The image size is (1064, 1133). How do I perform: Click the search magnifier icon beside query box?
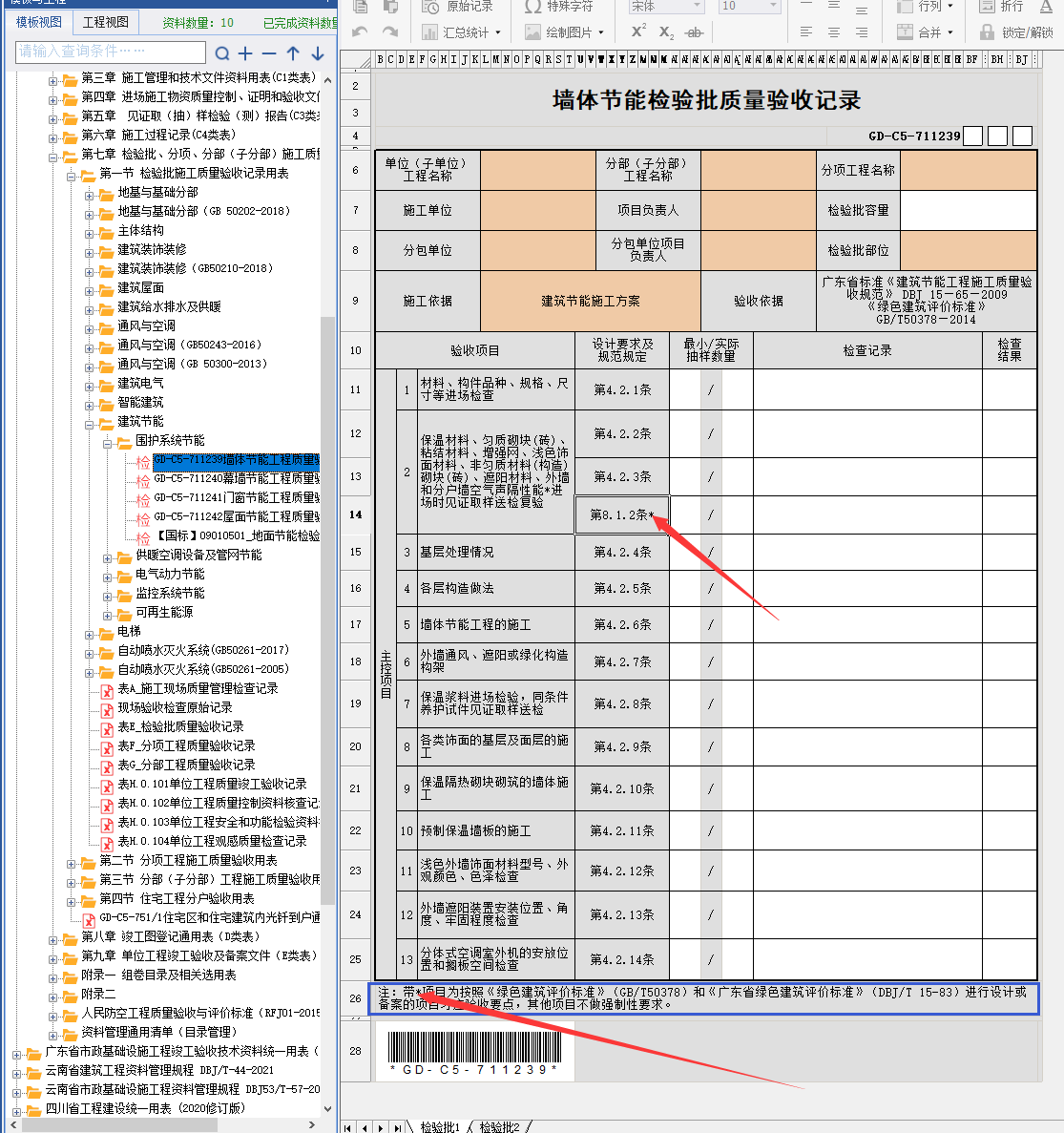point(222,53)
